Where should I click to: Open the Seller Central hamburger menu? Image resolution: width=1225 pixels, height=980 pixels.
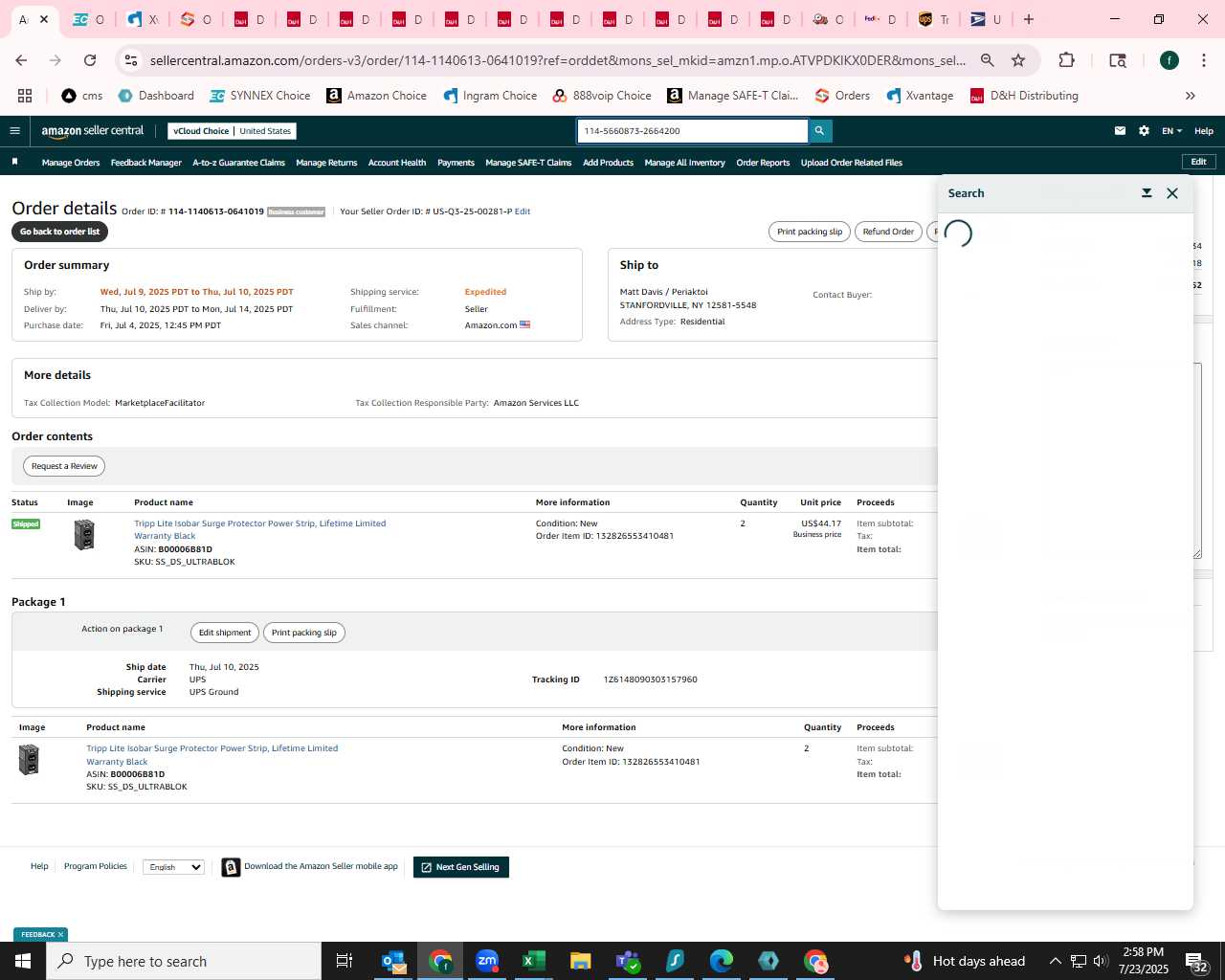coord(14,131)
